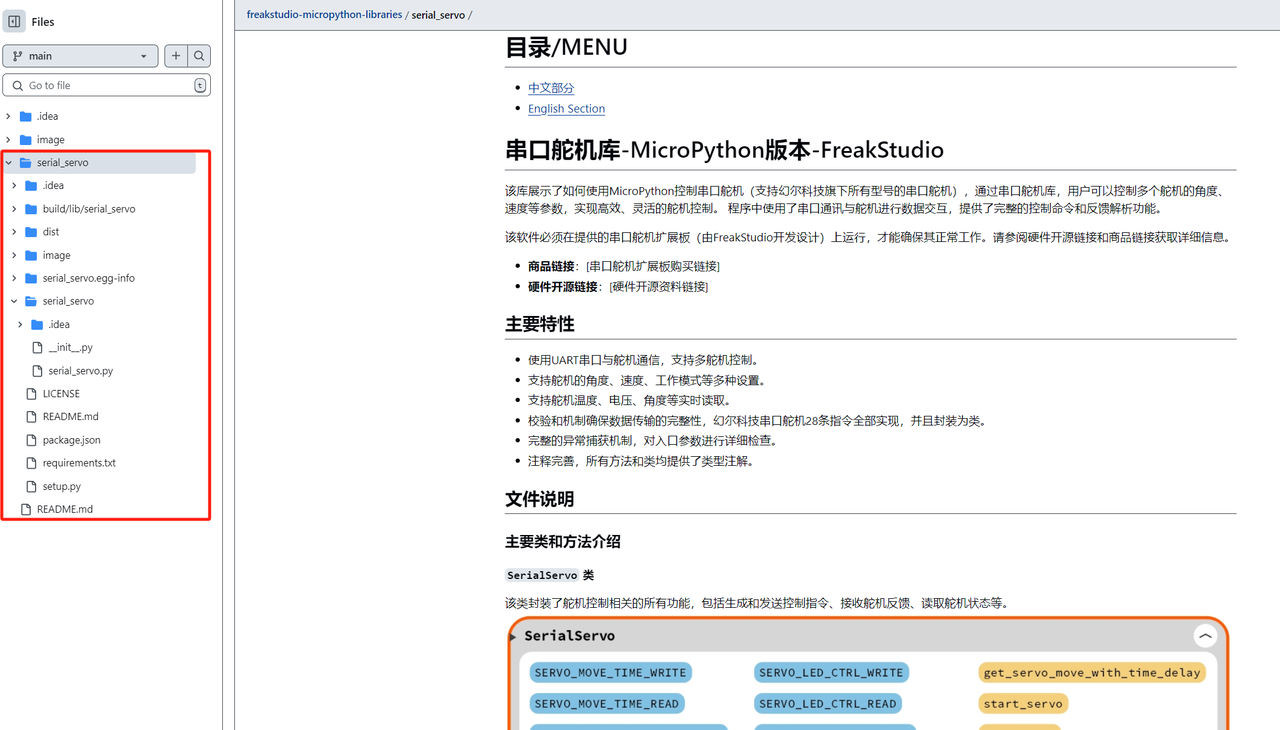Click the build/lib/serial_servo folder icon

pos(32,209)
